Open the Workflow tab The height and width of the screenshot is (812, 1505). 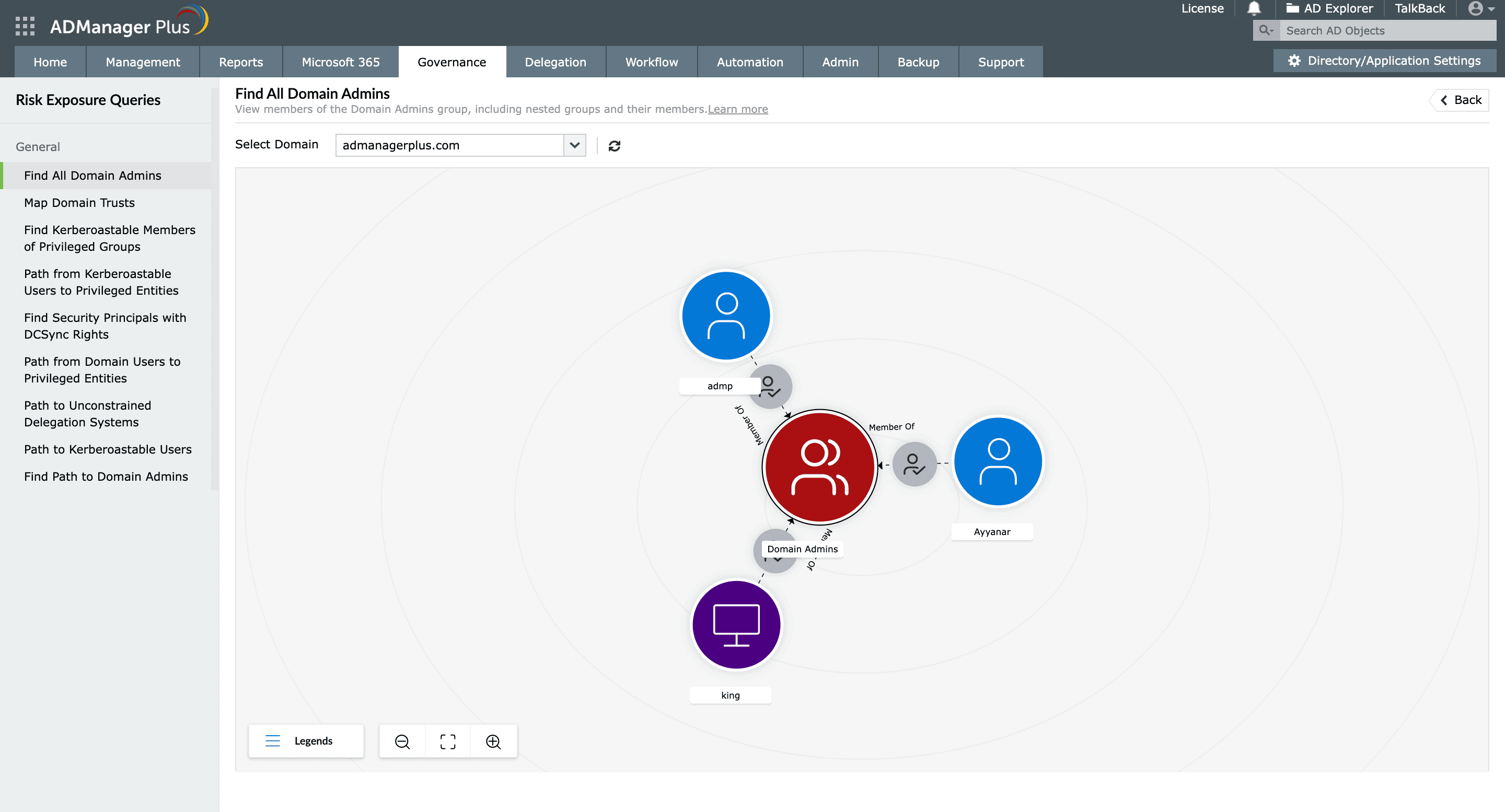[651, 62]
